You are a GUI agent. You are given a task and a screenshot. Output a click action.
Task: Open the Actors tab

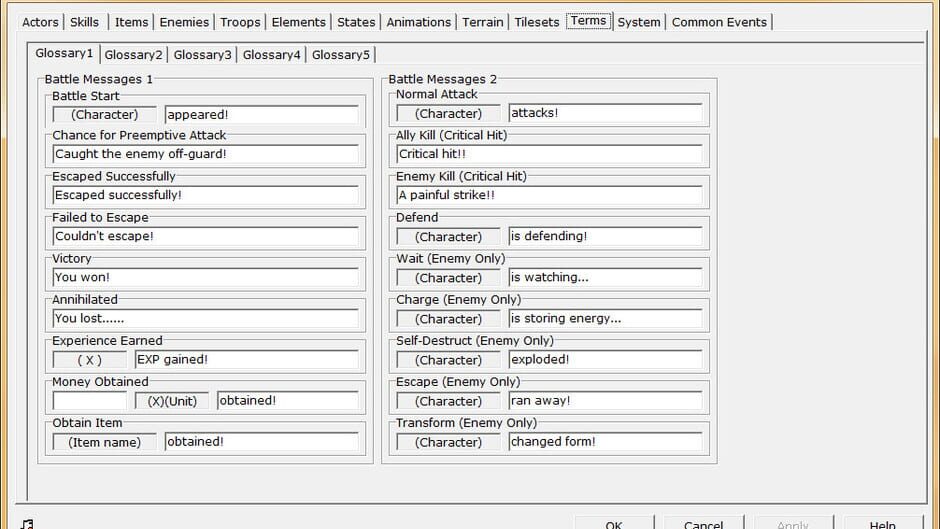(40, 22)
